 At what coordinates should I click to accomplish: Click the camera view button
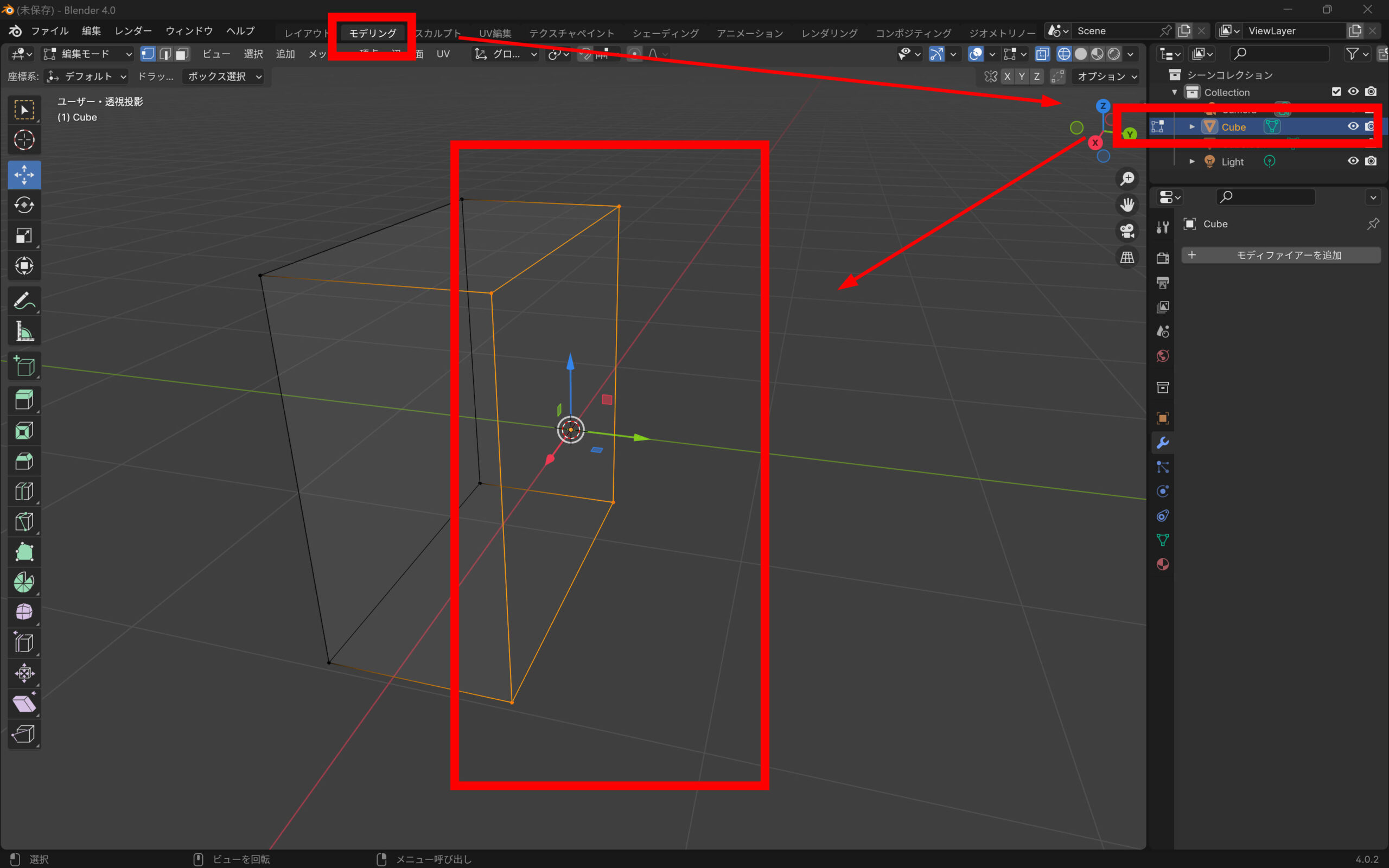tap(1127, 231)
